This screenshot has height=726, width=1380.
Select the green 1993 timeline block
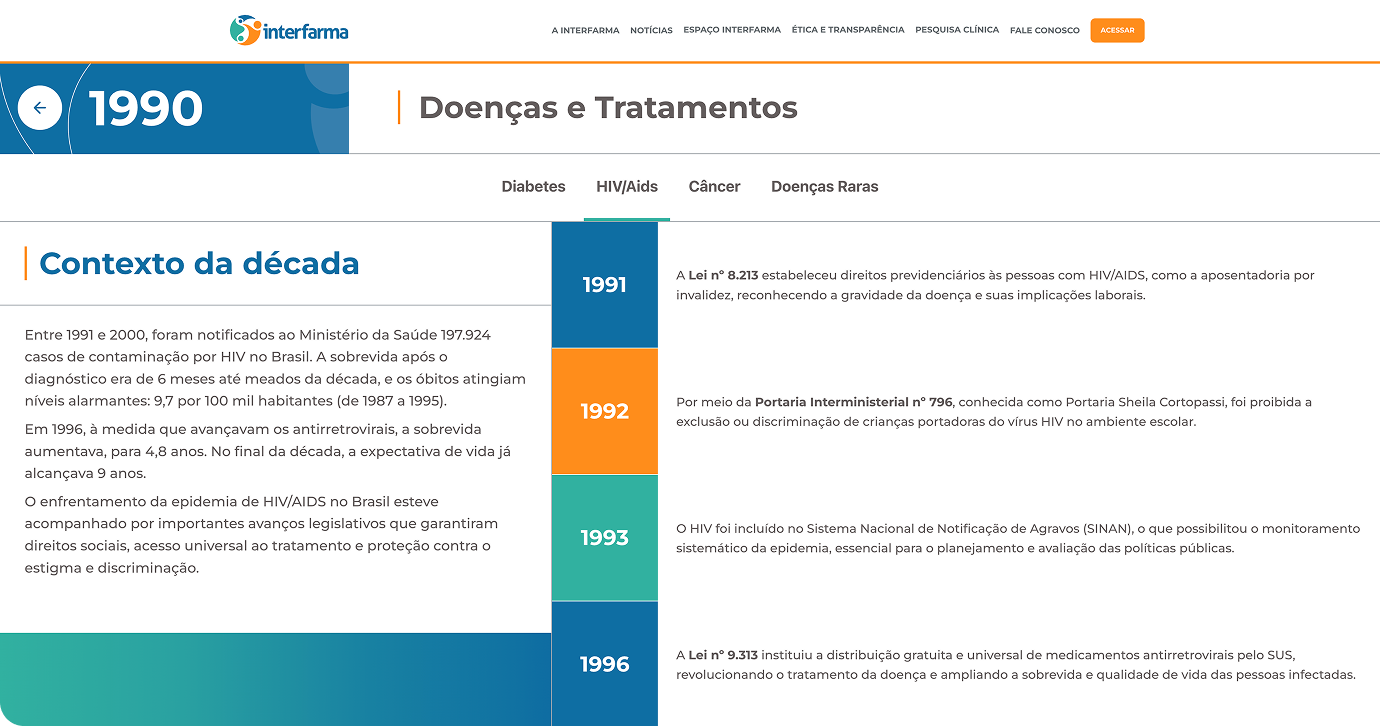coord(605,538)
